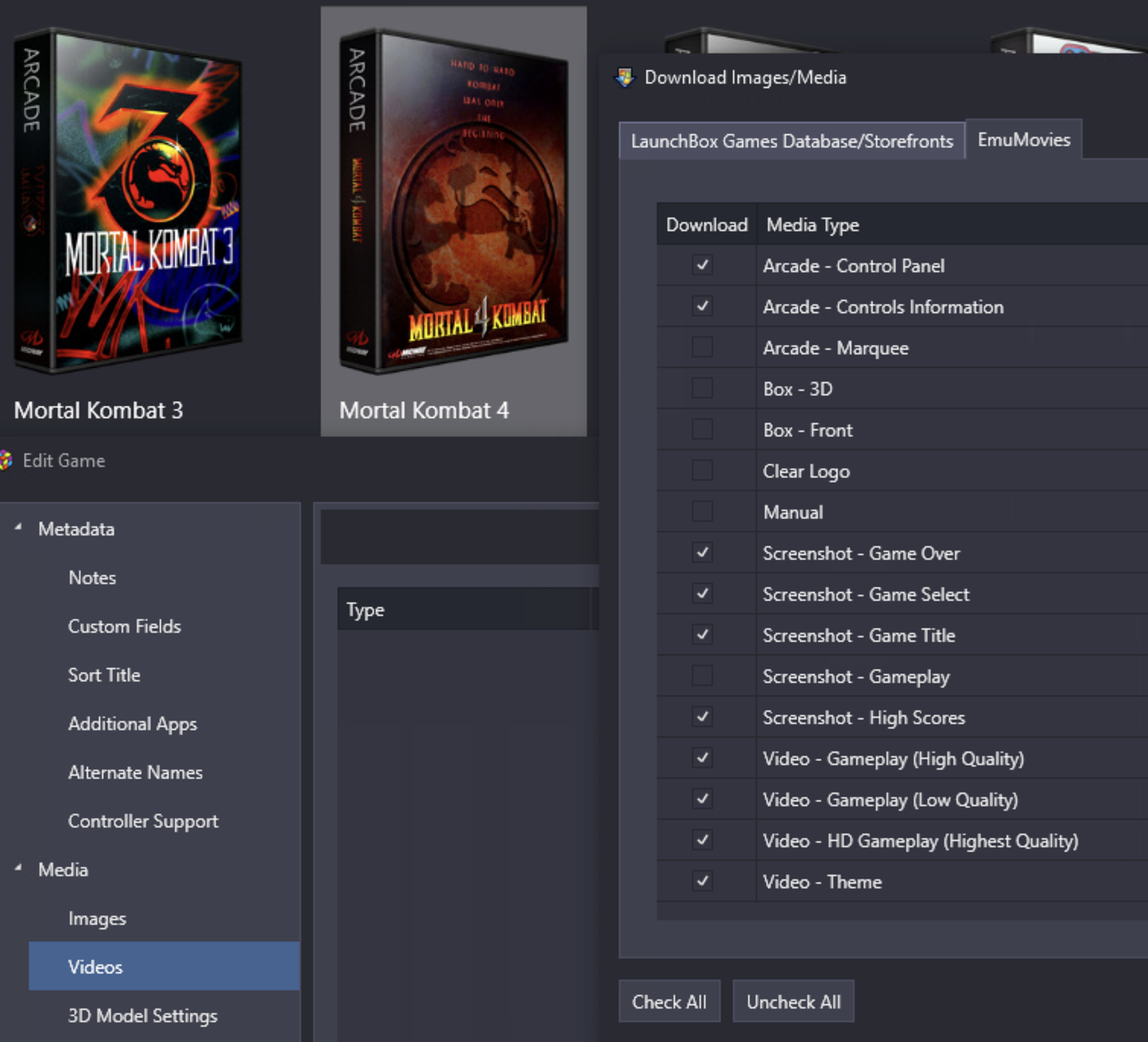Click the Download Images/Media window icon
Image resolution: width=1148 pixels, height=1042 pixels.
pos(625,78)
